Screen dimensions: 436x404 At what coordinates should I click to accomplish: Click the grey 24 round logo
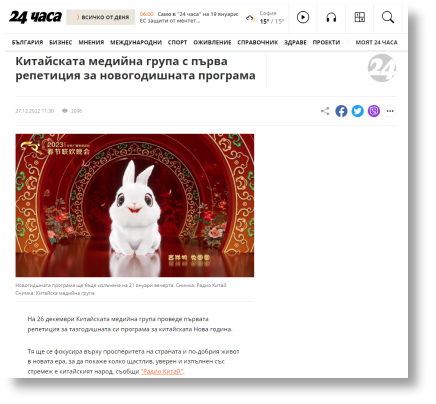click(382, 68)
